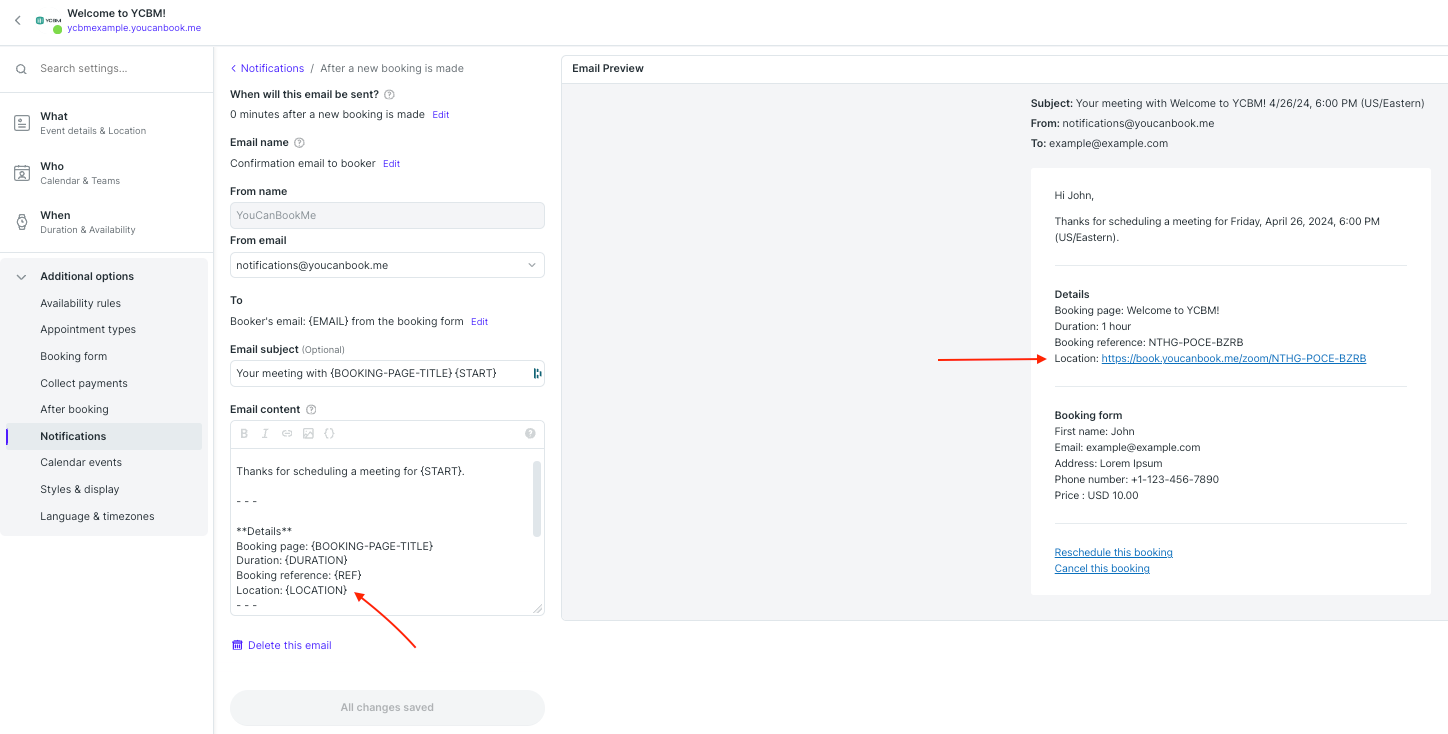Click the Who section calendar icon
This screenshot has height=734, width=1448.
(x=22, y=173)
